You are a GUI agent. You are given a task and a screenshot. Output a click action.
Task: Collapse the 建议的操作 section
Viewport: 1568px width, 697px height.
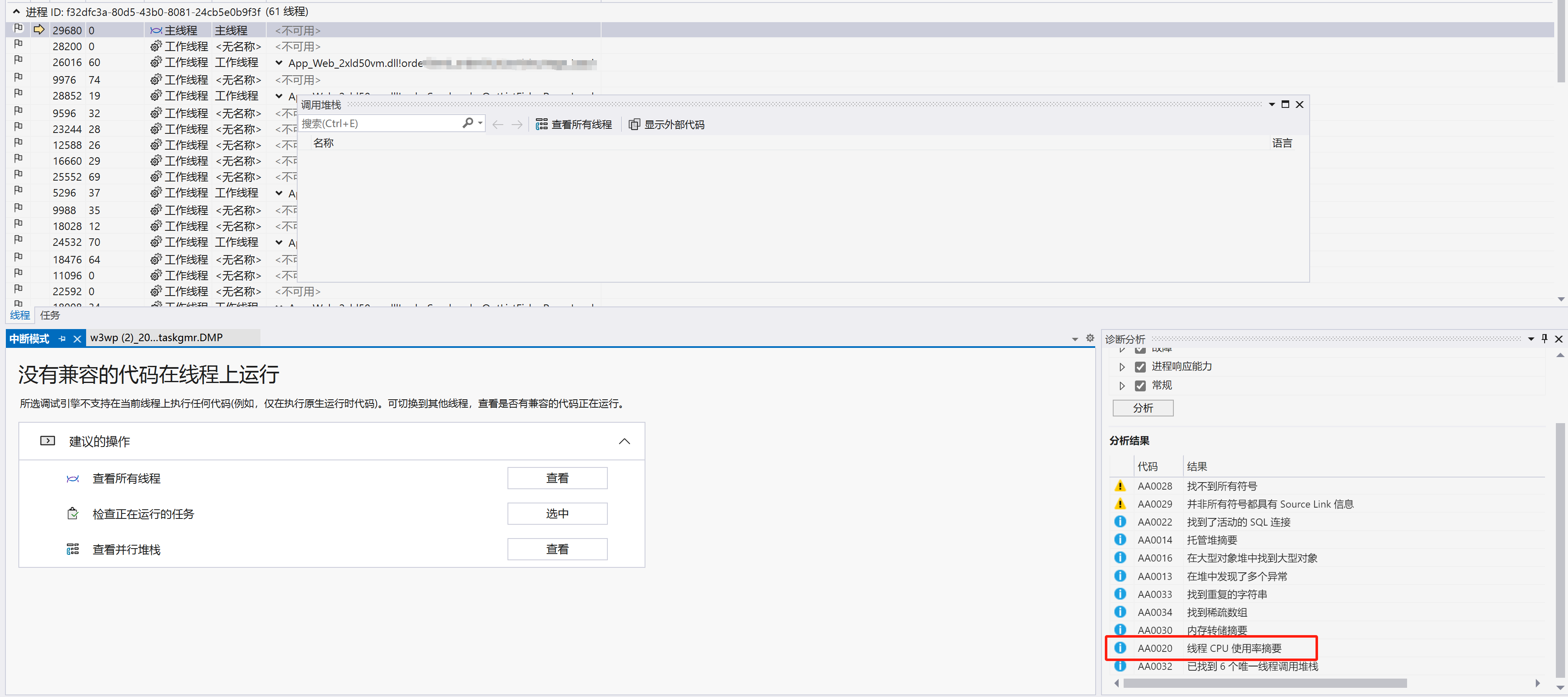pyautogui.click(x=624, y=442)
